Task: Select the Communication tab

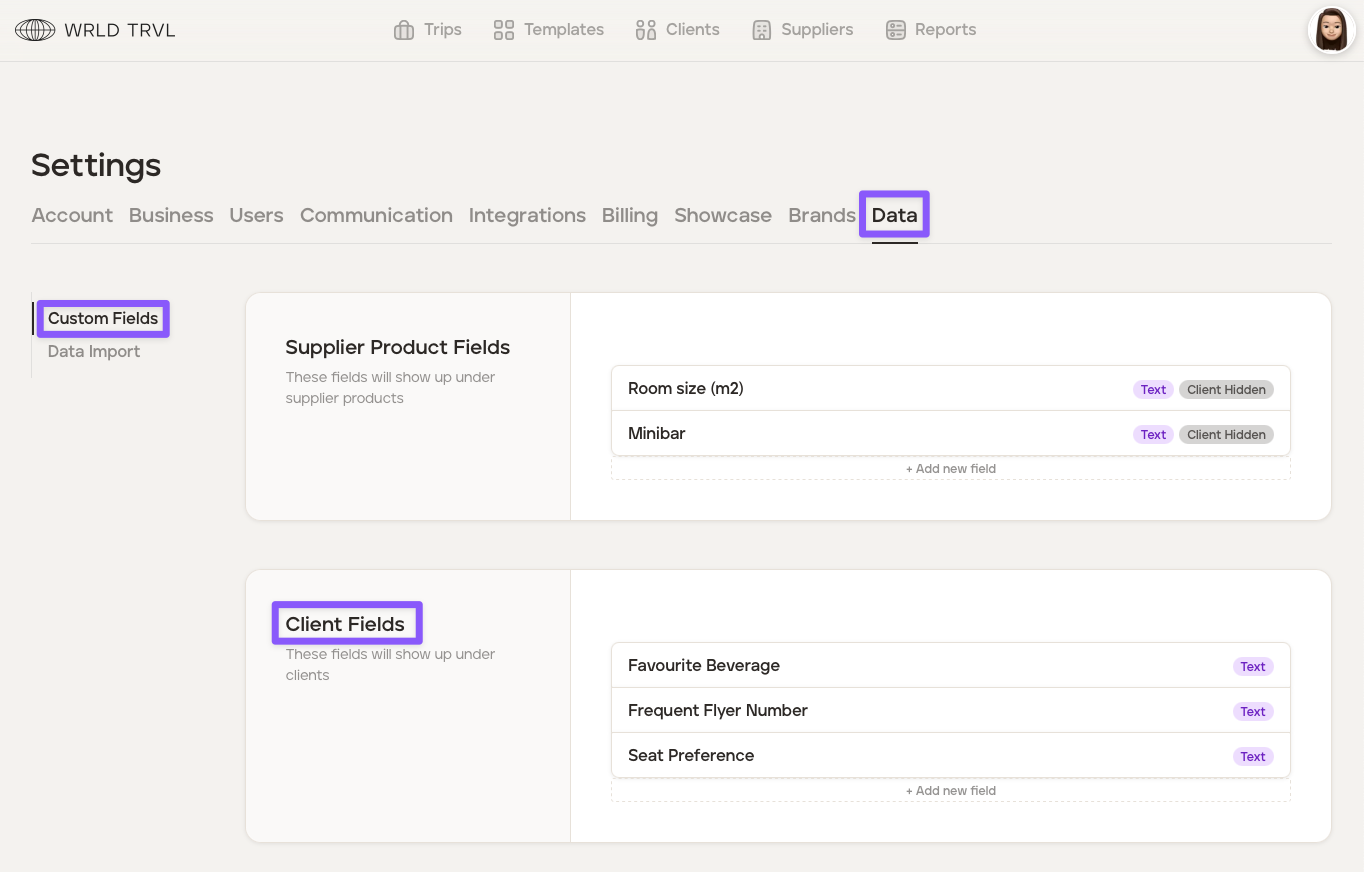Action: (x=376, y=215)
